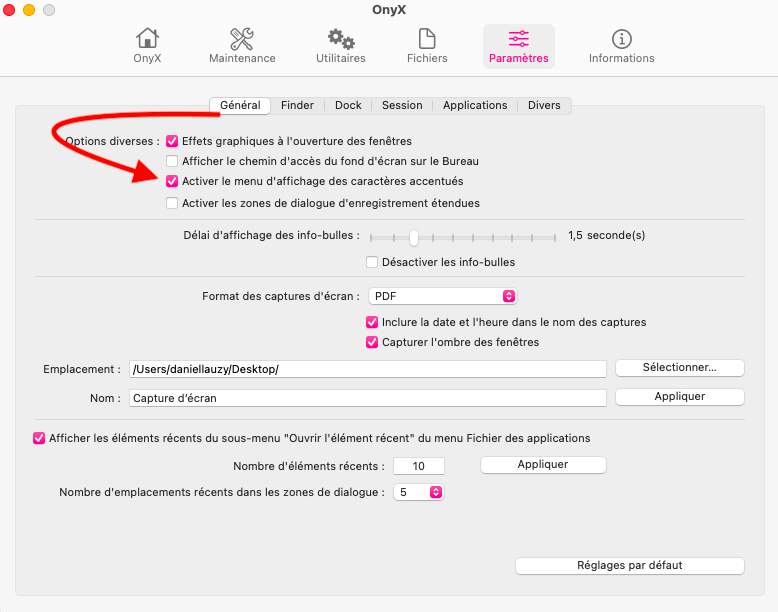Switch to the Dock tab

[348, 105]
